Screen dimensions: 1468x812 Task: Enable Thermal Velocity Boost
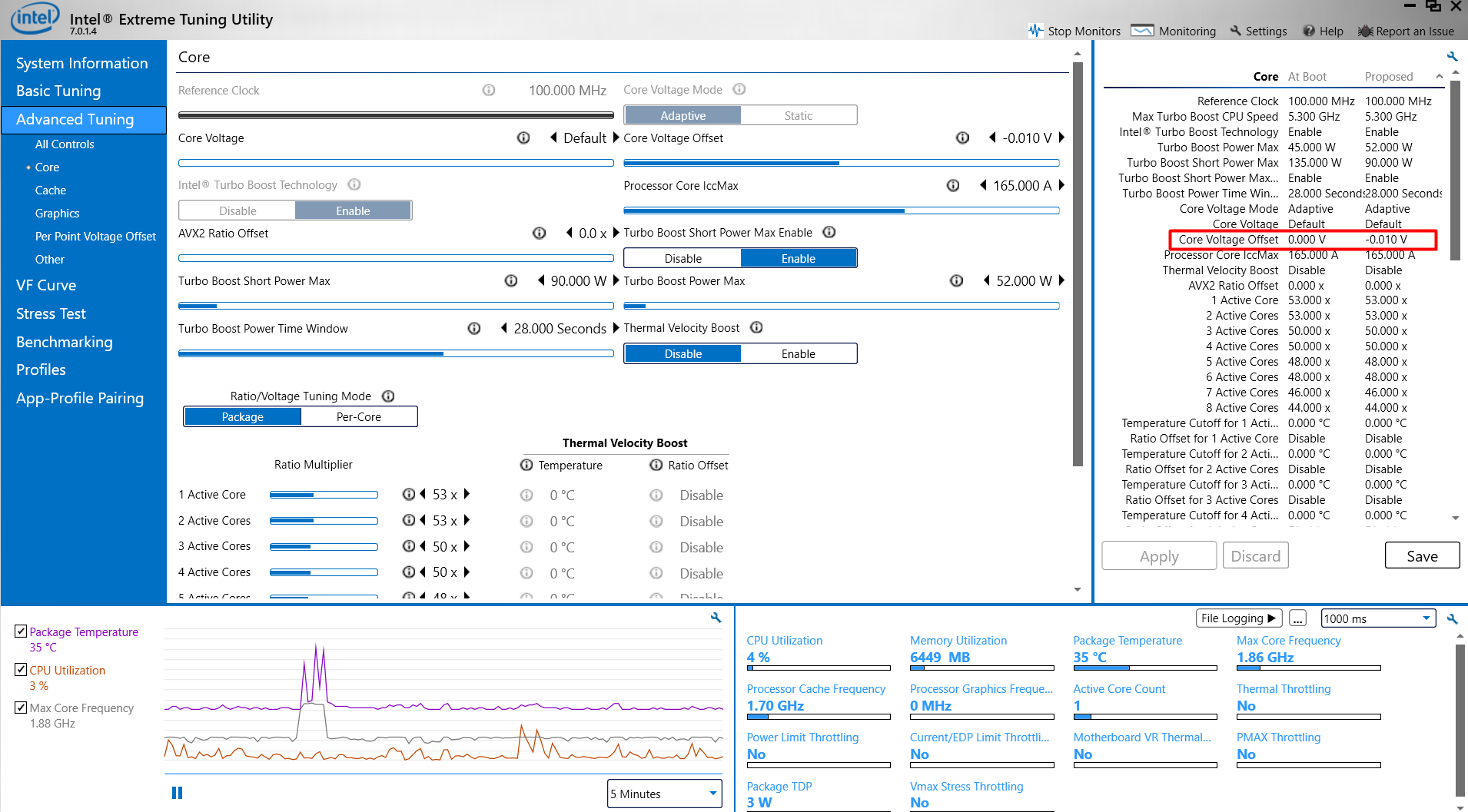point(799,353)
